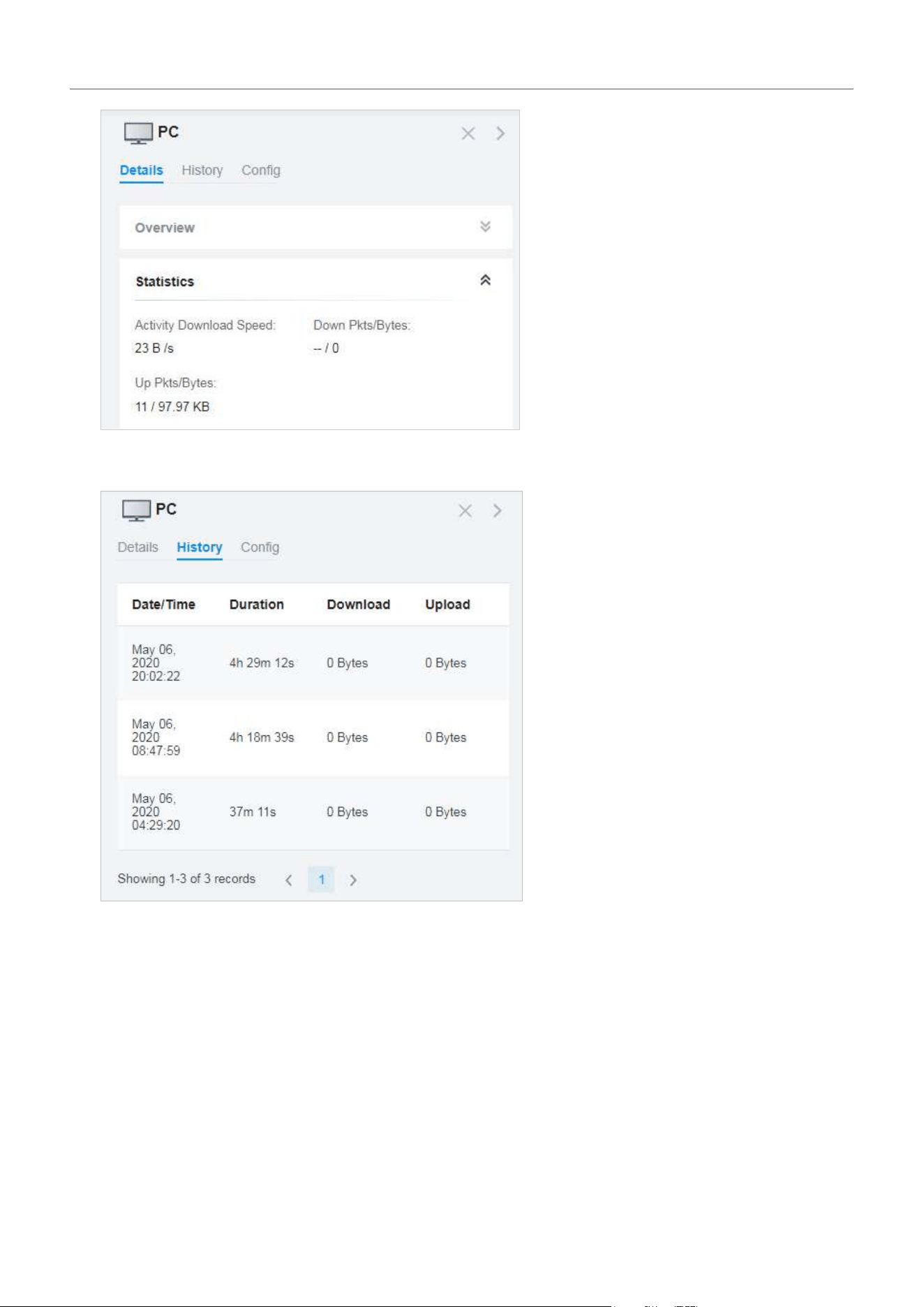The height and width of the screenshot is (1307, 924).
Task: Collapse the History panel using right chevron
Action: pos(498,510)
